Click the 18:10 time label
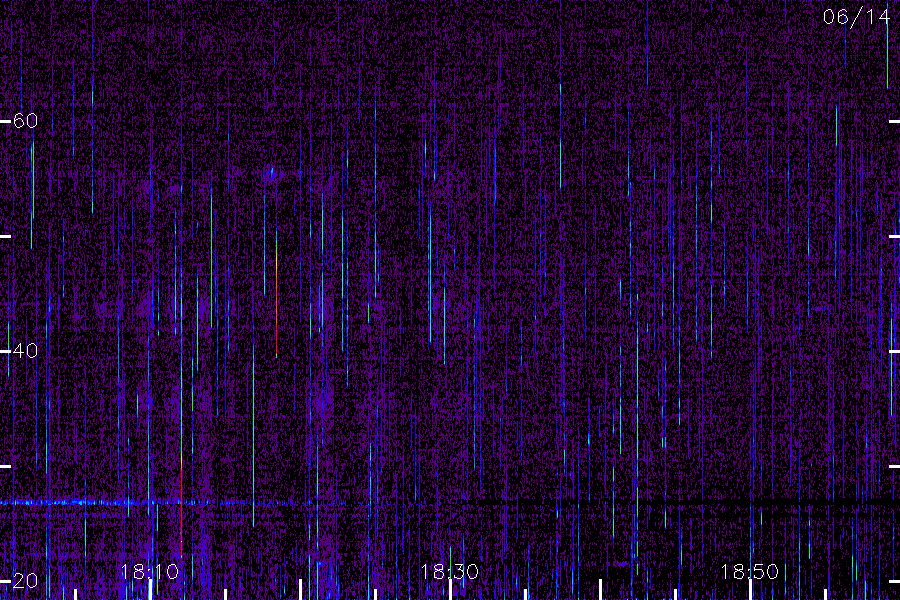900x600 pixels. point(150,572)
